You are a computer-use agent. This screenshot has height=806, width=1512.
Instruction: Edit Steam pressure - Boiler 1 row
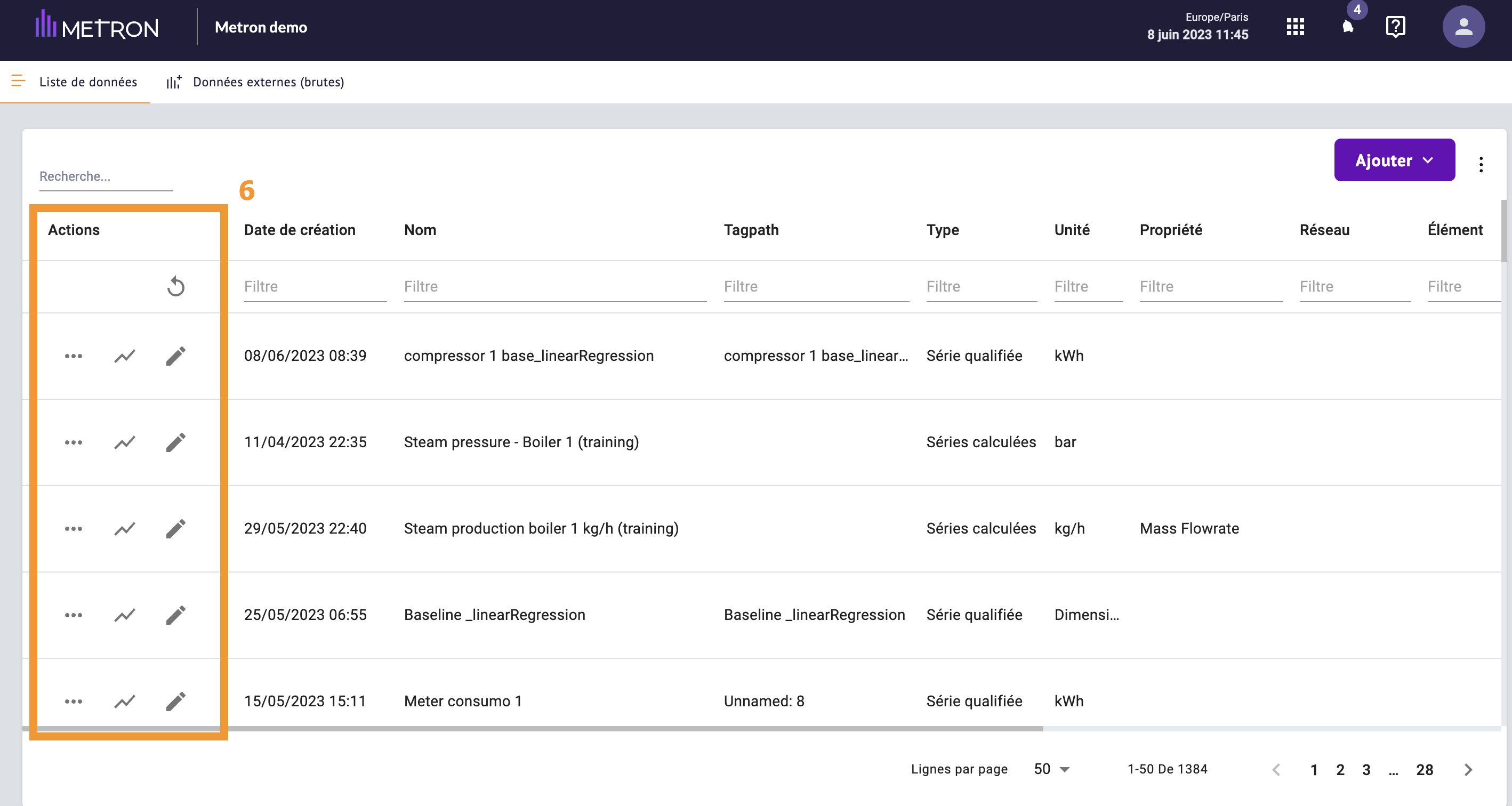pyautogui.click(x=175, y=442)
